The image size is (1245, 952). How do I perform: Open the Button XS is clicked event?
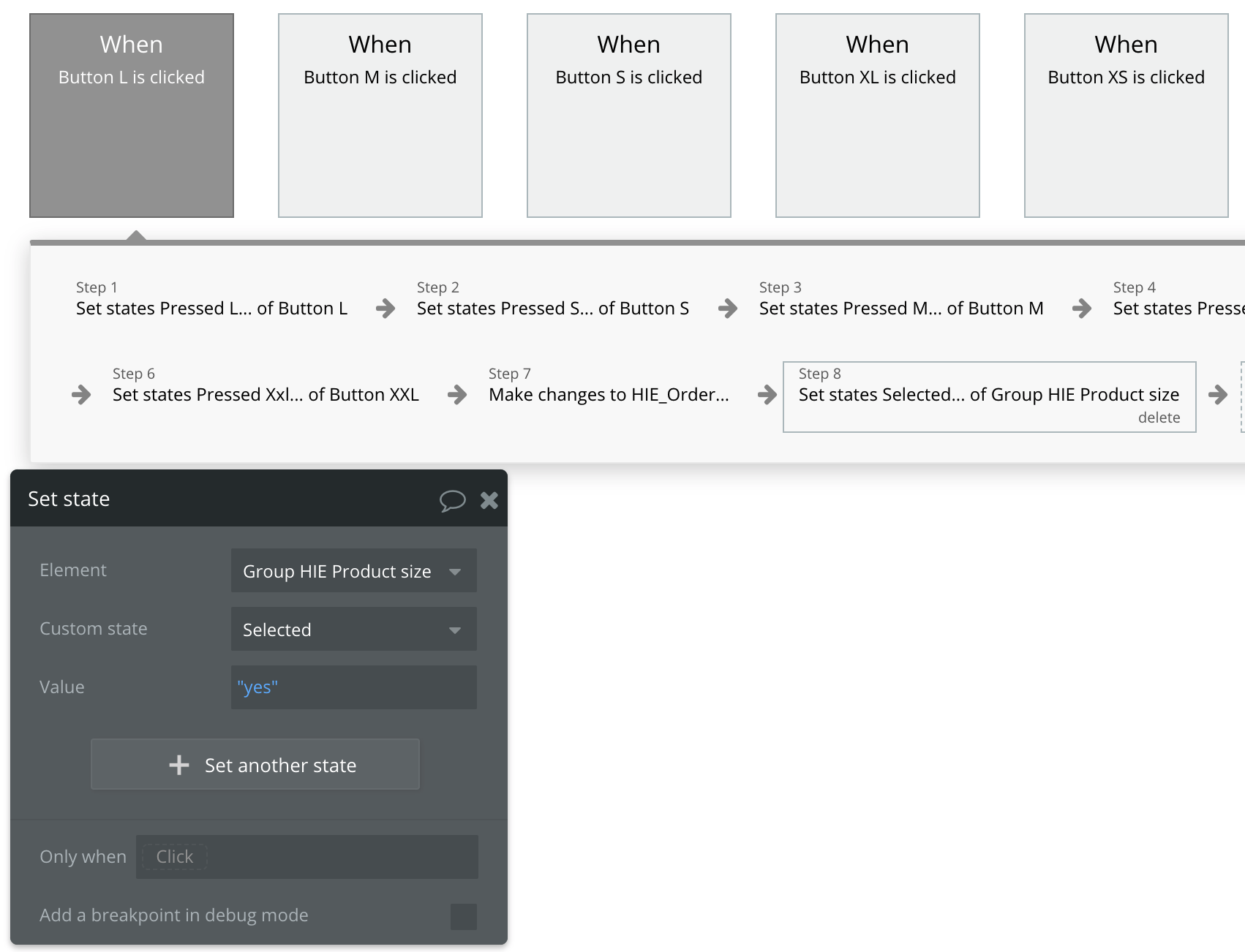1126,116
